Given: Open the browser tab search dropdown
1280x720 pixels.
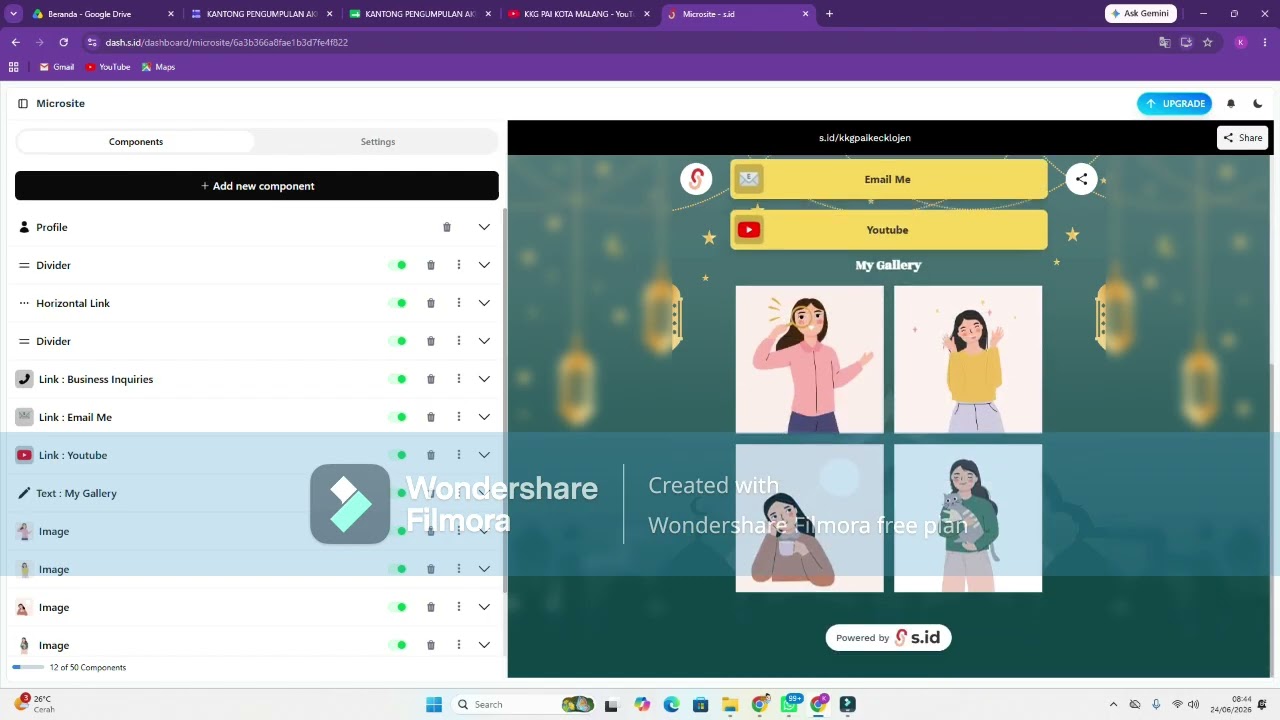Looking at the screenshot, I should (13, 14).
